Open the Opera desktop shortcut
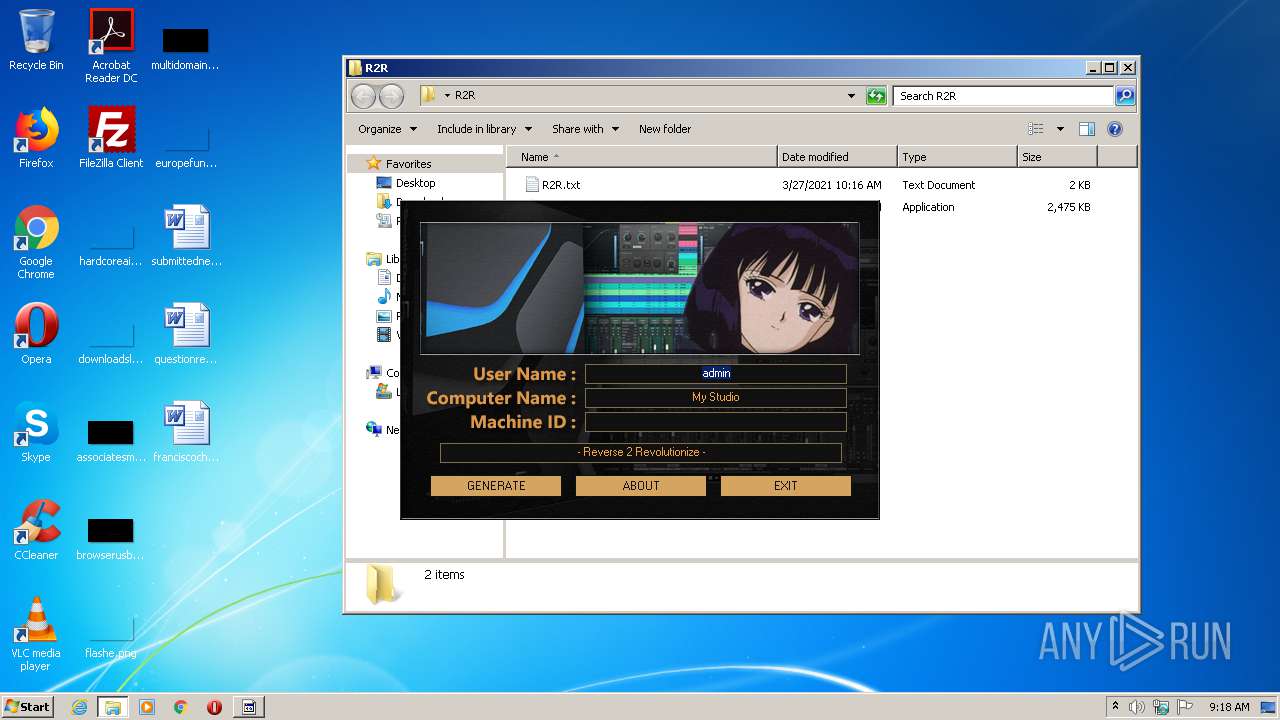The height and width of the screenshot is (720, 1280). coord(36,334)
